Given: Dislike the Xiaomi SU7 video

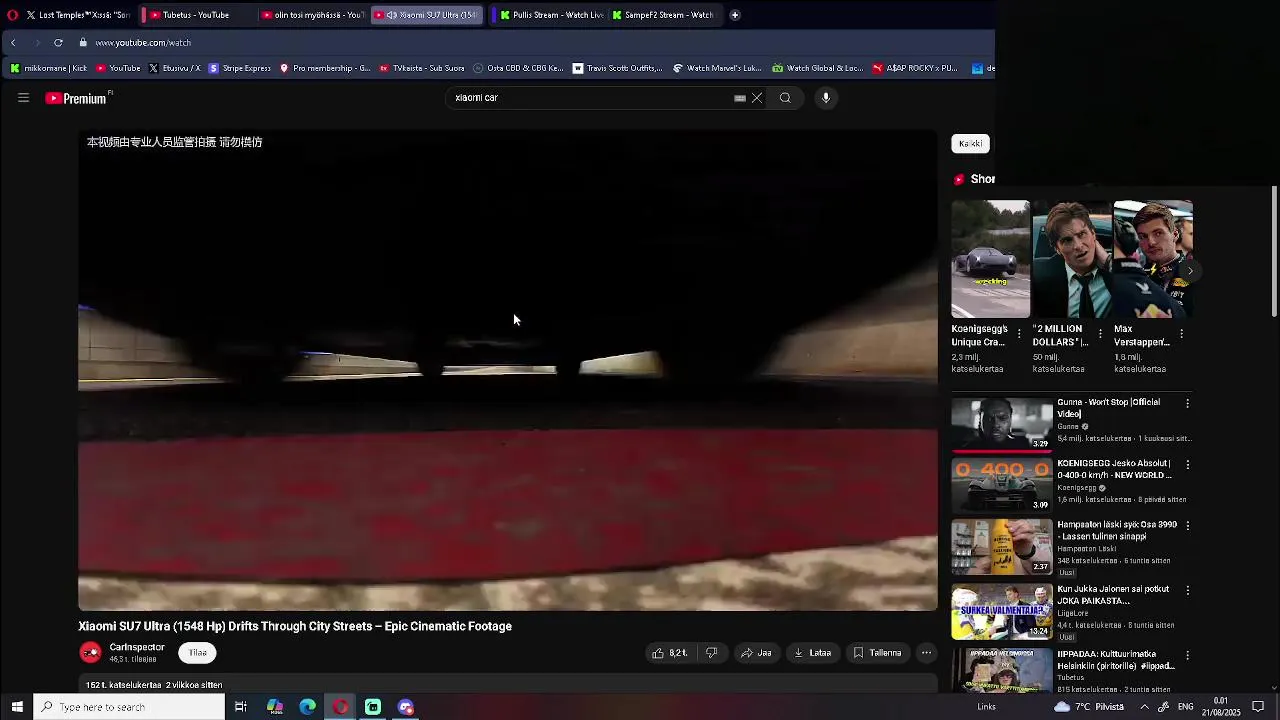Looking at the screenshot, I should (x=711, y=653).
